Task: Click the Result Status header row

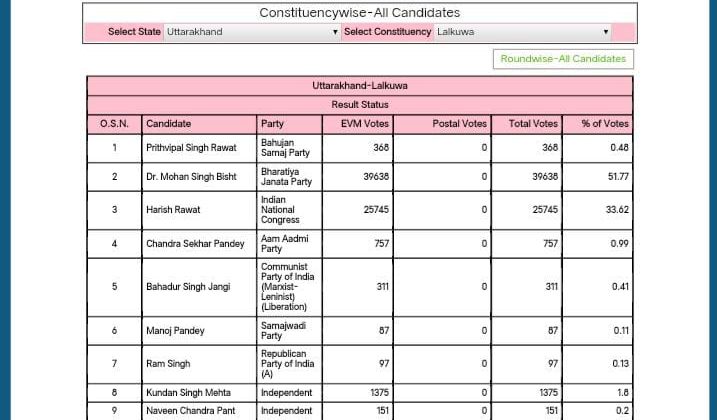Action: pos(359,105)
